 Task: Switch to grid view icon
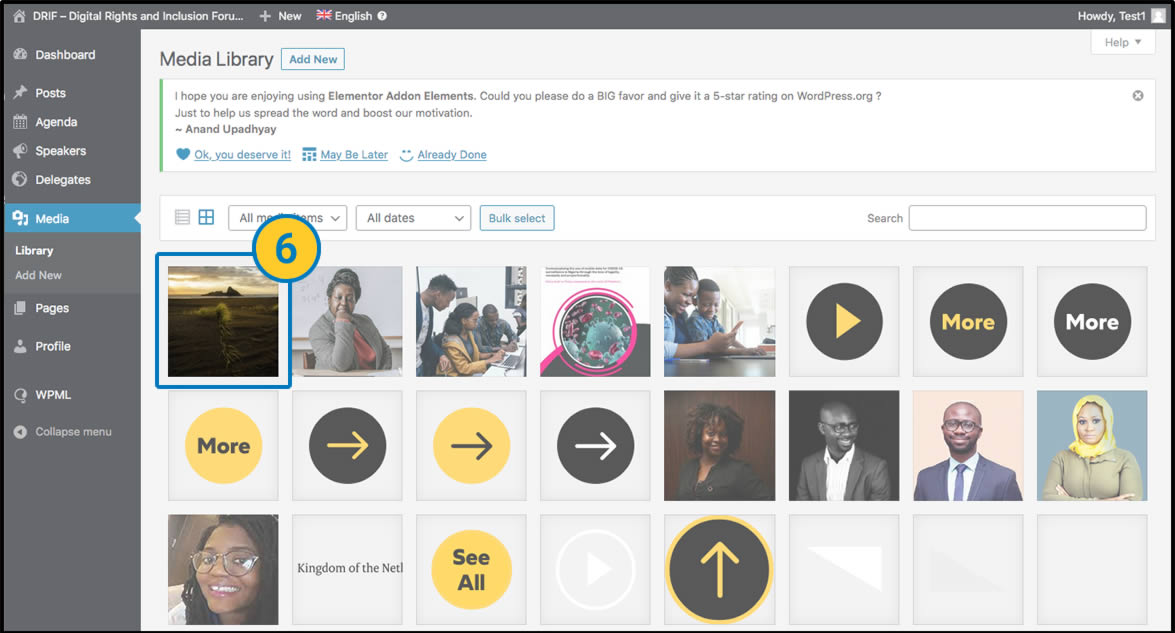tap(206, 217)
